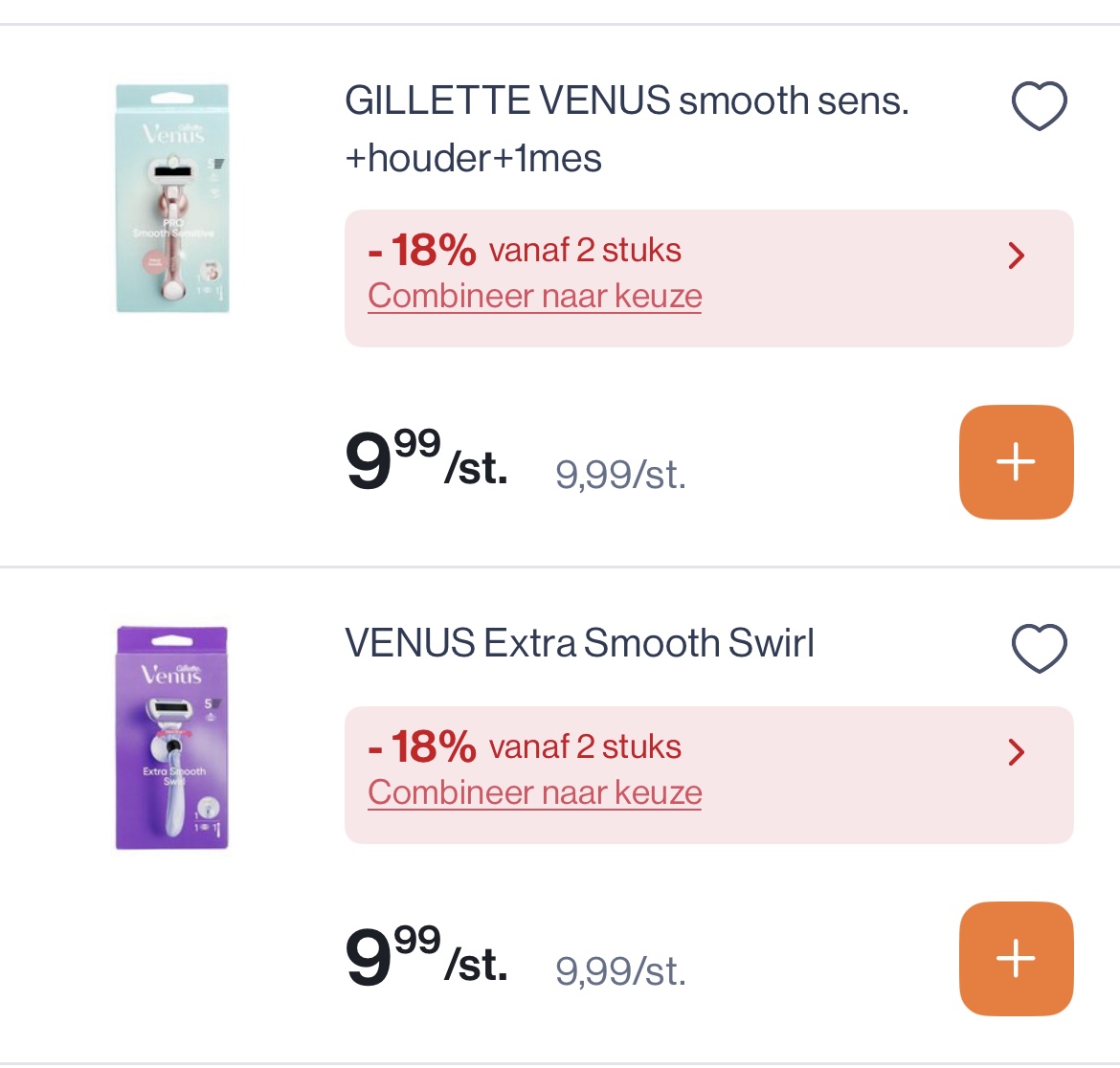View the GILLETTE VENUS packaging thumbnail
This screenshot has height=1068, width=1120.
coord(172,198)
